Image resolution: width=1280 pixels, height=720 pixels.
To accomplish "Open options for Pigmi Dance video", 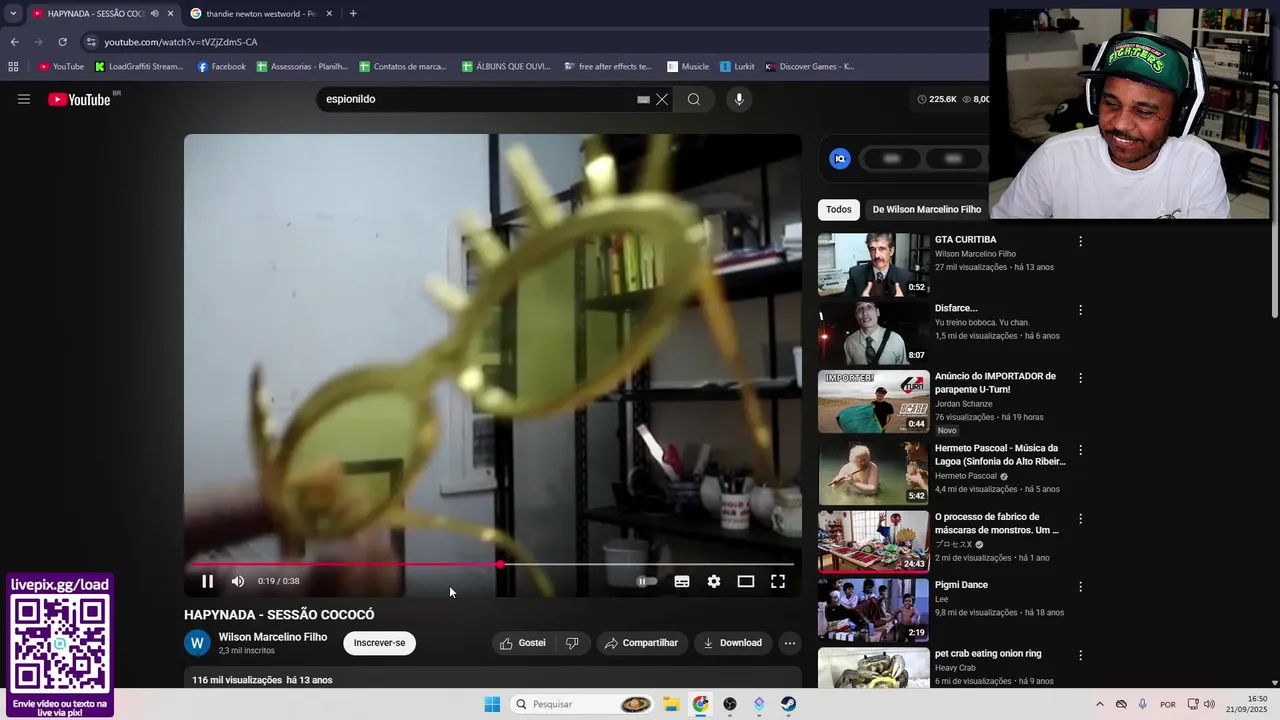I will pos(1080,587).
